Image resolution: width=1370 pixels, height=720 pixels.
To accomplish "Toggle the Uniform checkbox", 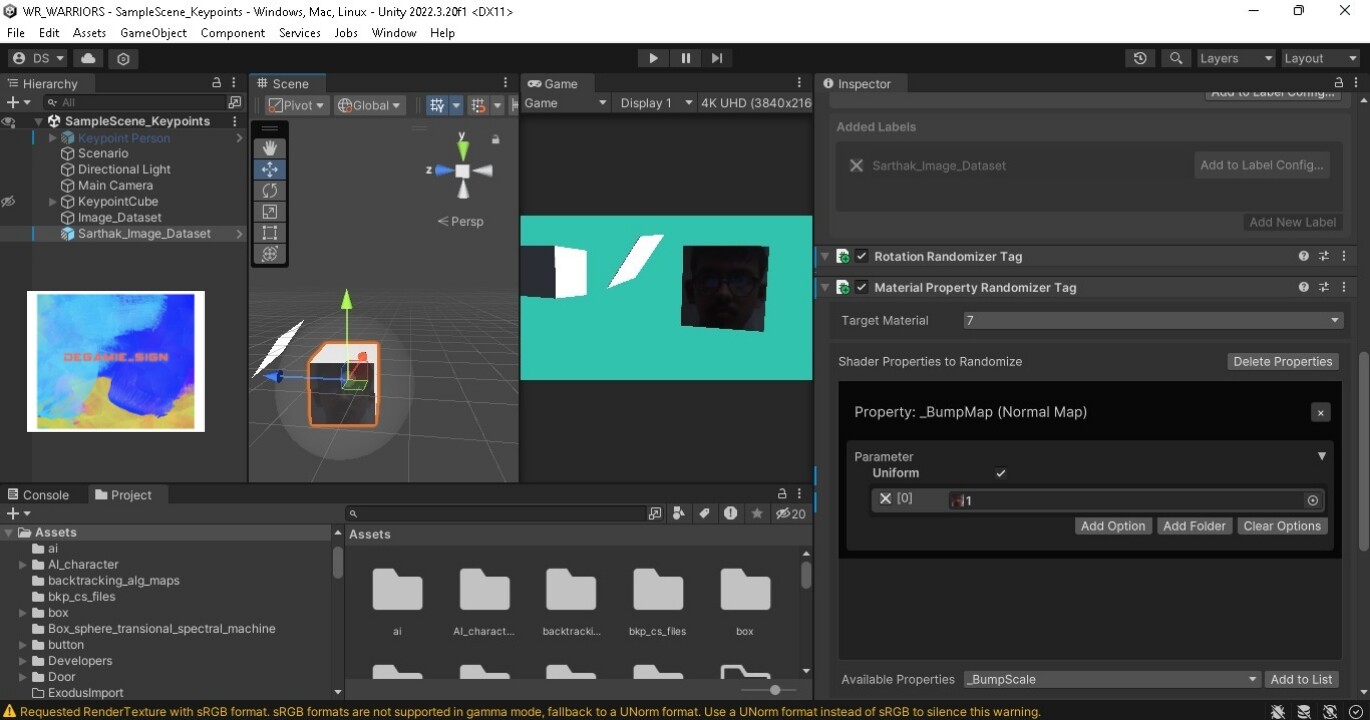I will (1001, 473).
